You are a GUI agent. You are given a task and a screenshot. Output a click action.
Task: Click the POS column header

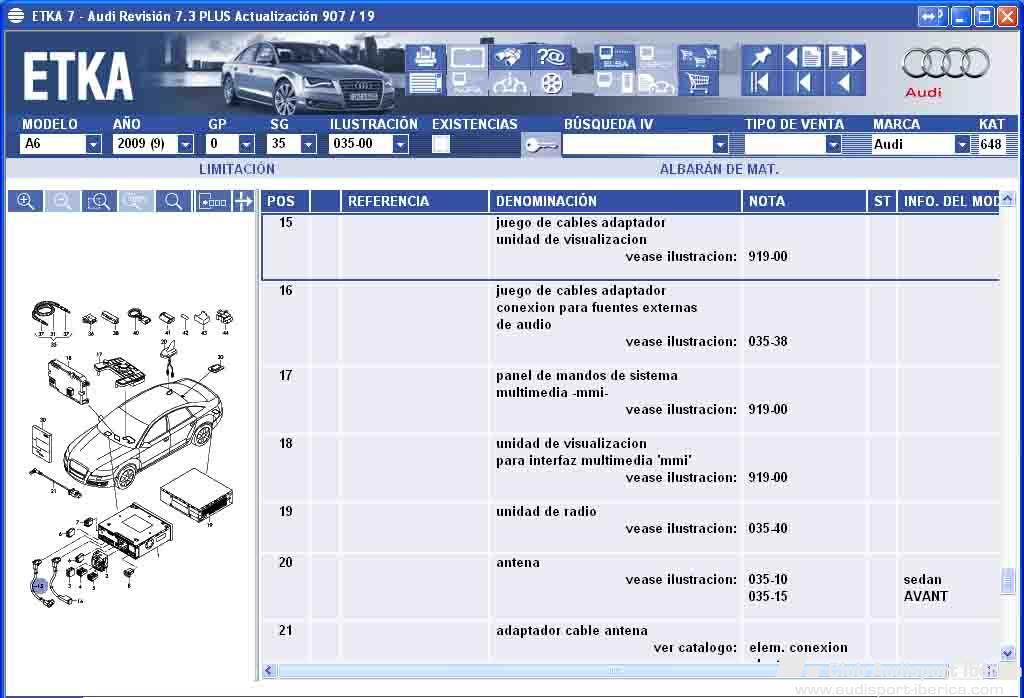pyautogui.click(x=286, y=201)
